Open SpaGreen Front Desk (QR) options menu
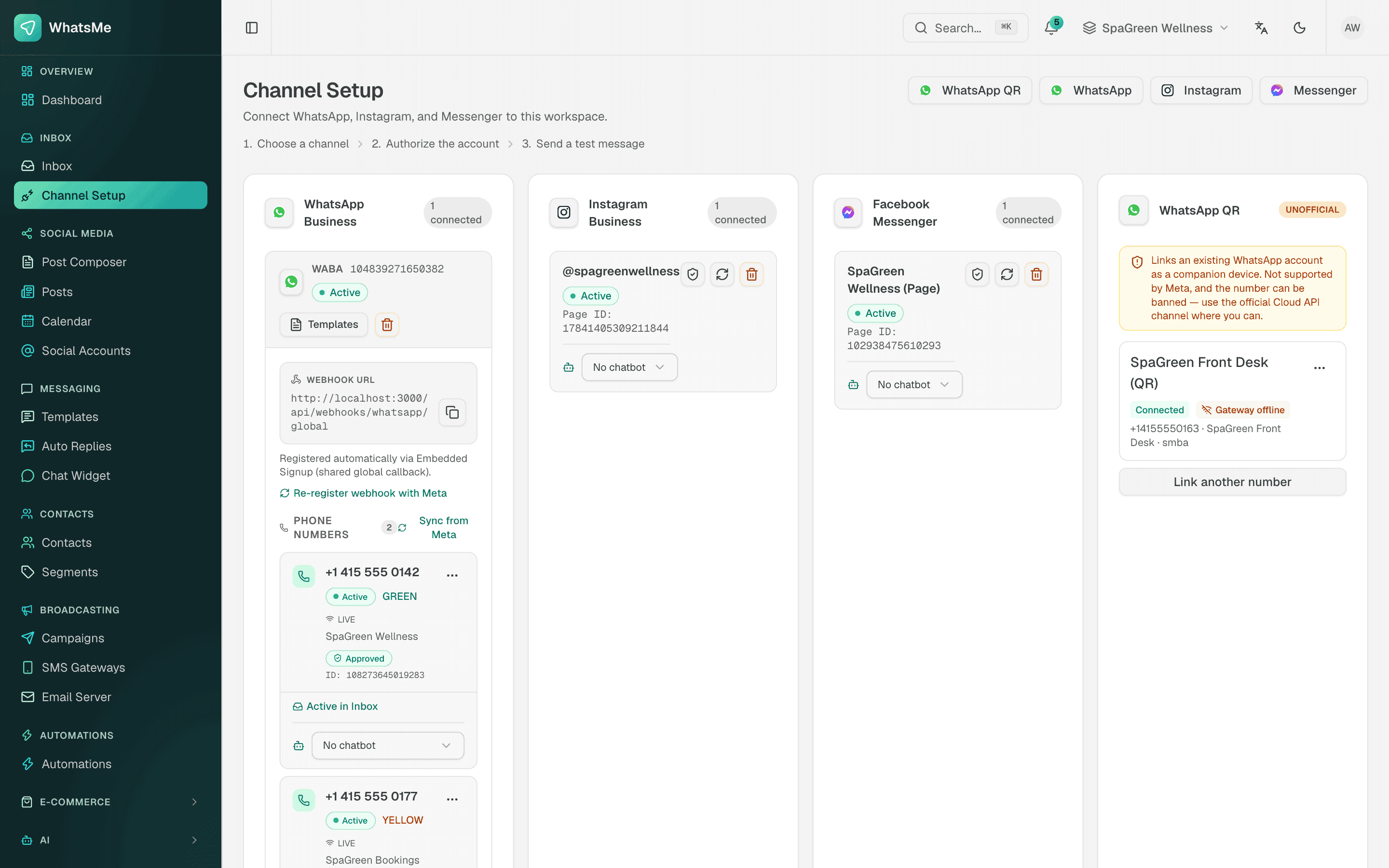This screenshot has width=1389, height=868. coord(1320,368)
